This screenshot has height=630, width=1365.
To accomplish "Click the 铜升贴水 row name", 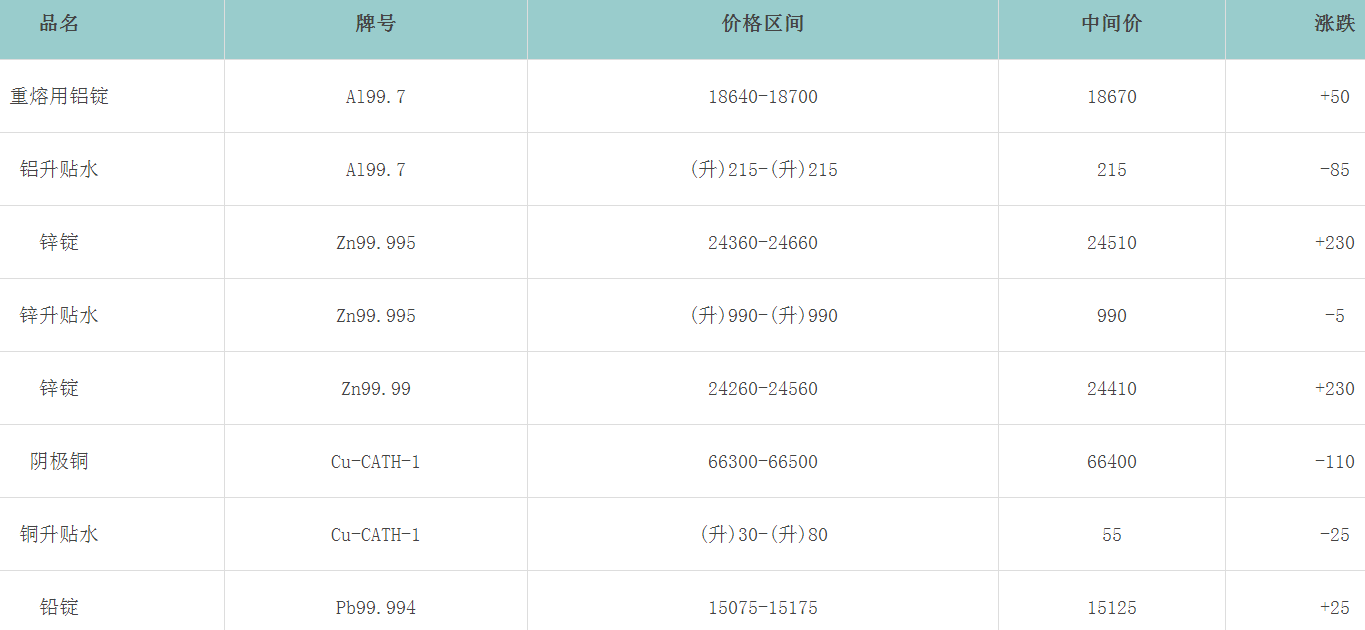I will click(x=59, y=535).
